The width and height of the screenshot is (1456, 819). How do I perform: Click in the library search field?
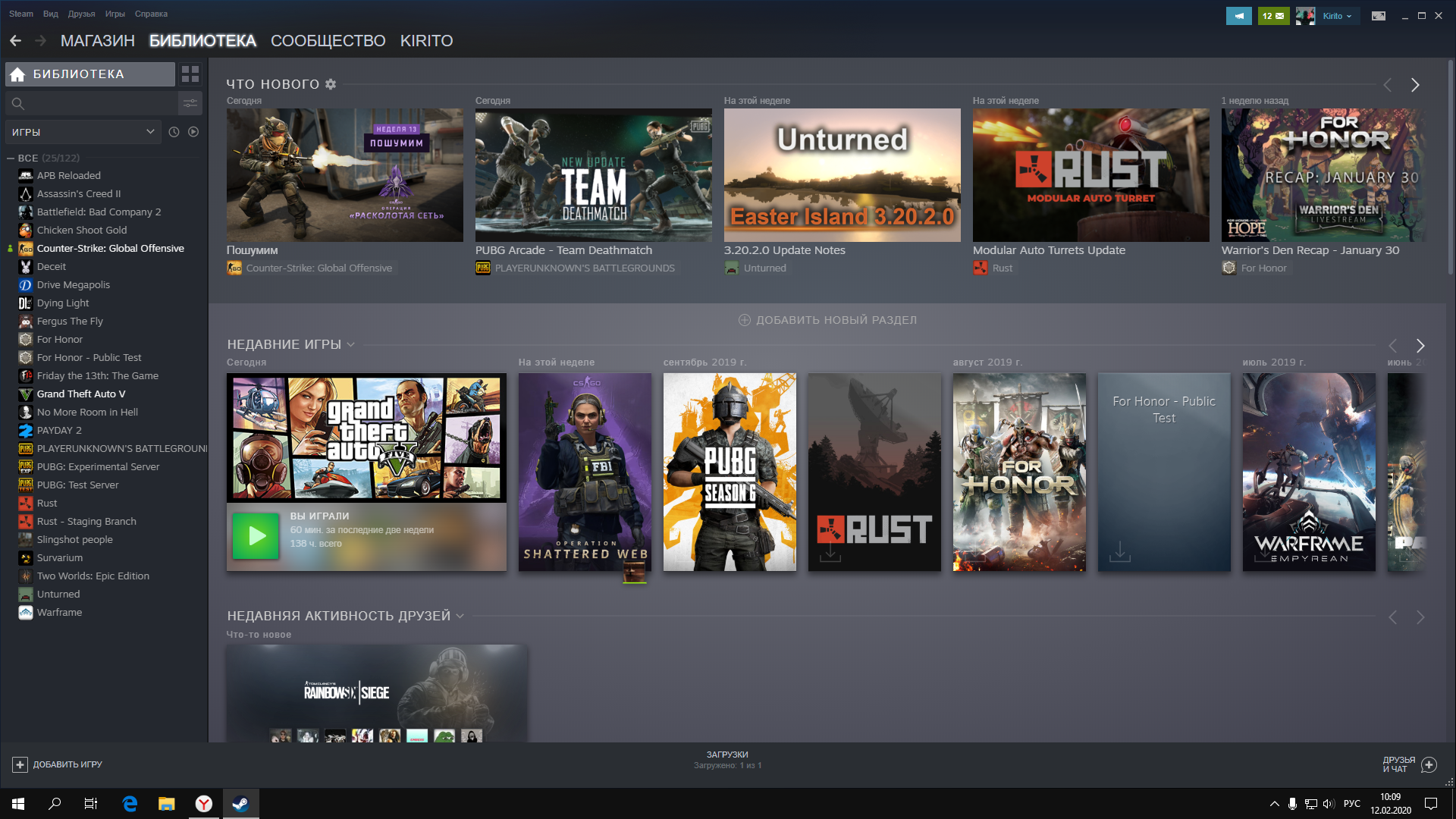[91, 103]
